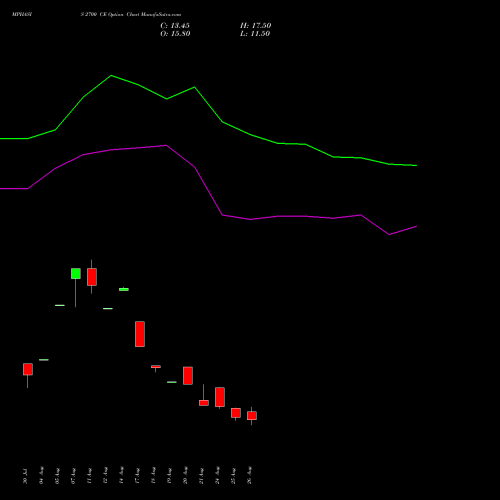Image resolution: width=500 pixels, height=500 pixels.
Task: Click the '05 Aug' date axis label
Action: point(57,476)
